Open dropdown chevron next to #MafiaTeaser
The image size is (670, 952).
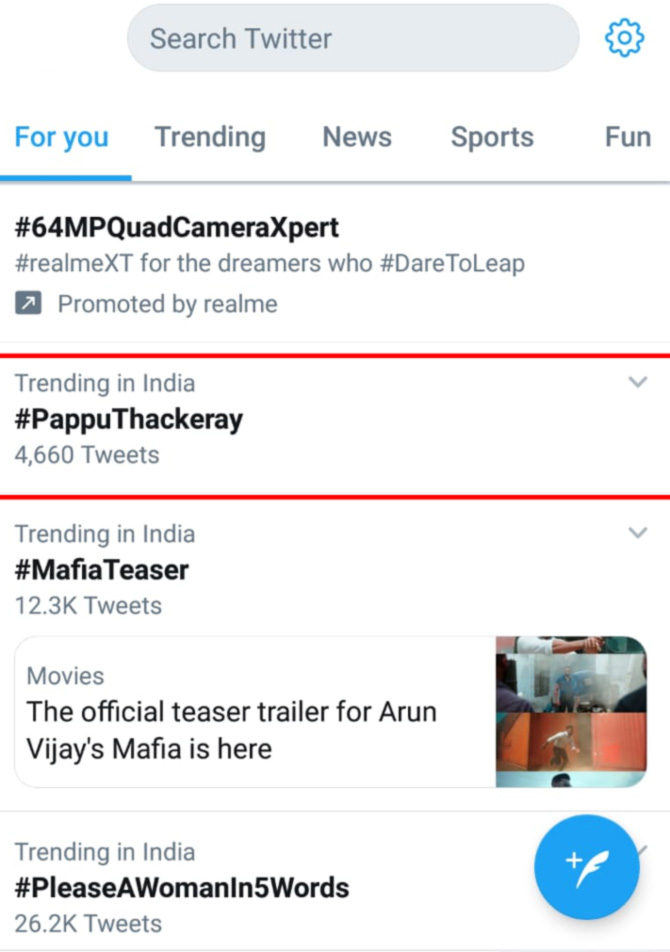tap(637, 533)
